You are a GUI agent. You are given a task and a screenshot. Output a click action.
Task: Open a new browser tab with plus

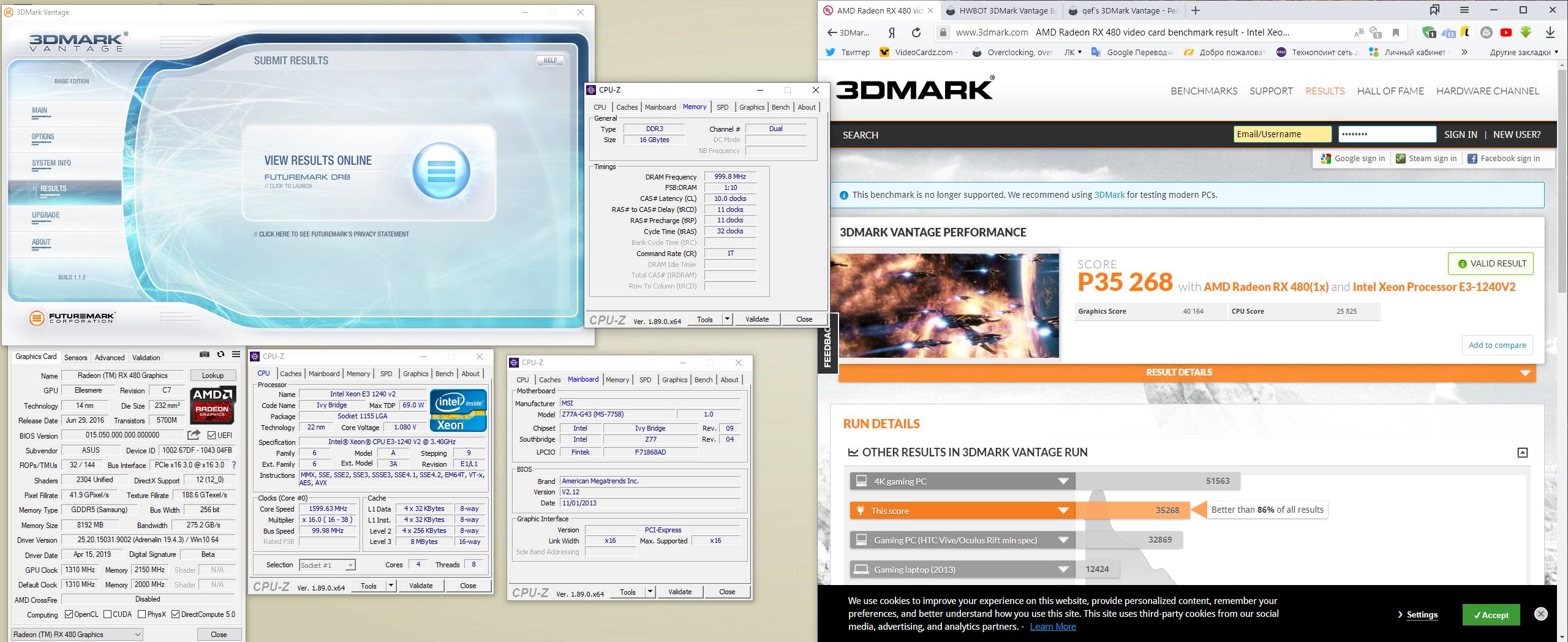click(x=1196, y=10)
